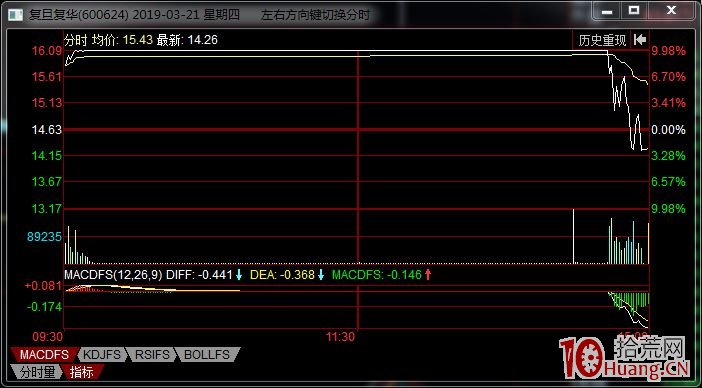The image size is (702, 388).
Task: Click the window icon in the title bar
Action: coord(15,15)
